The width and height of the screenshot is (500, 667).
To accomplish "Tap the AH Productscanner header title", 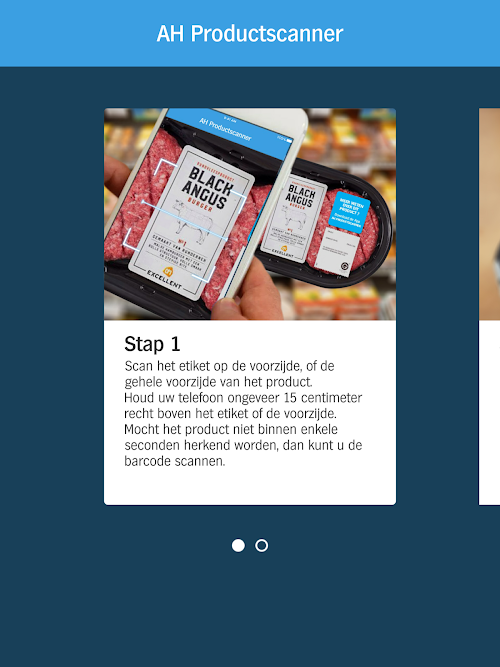I will 250,34.
